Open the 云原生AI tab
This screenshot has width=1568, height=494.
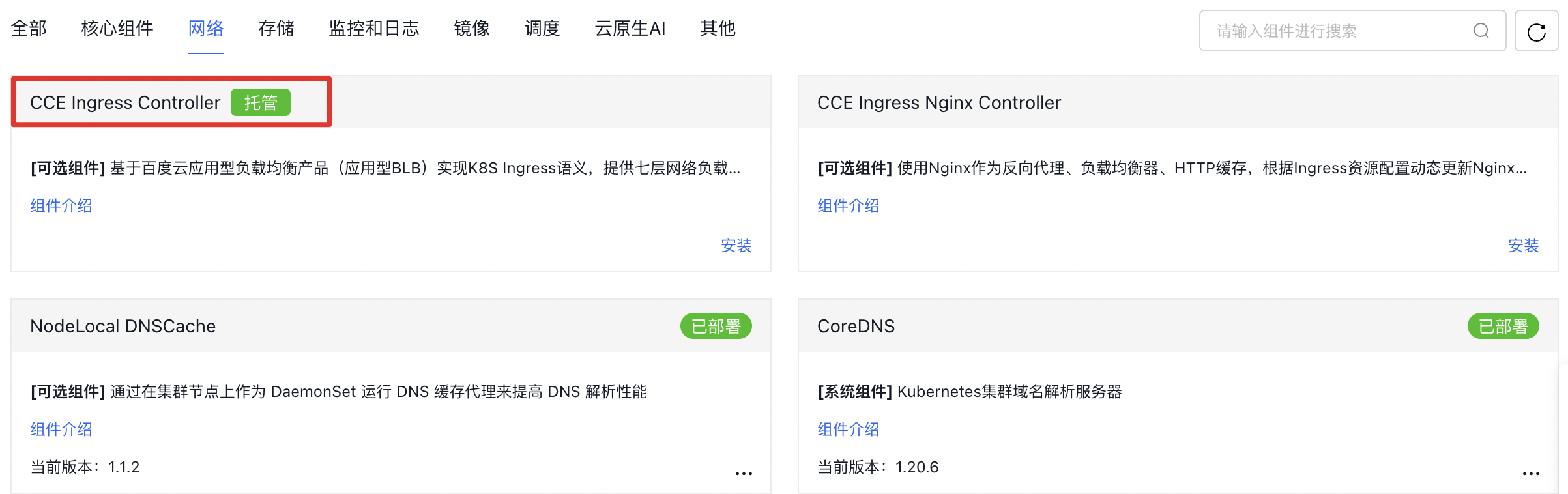pyautogui.click(x=630, y=28)
